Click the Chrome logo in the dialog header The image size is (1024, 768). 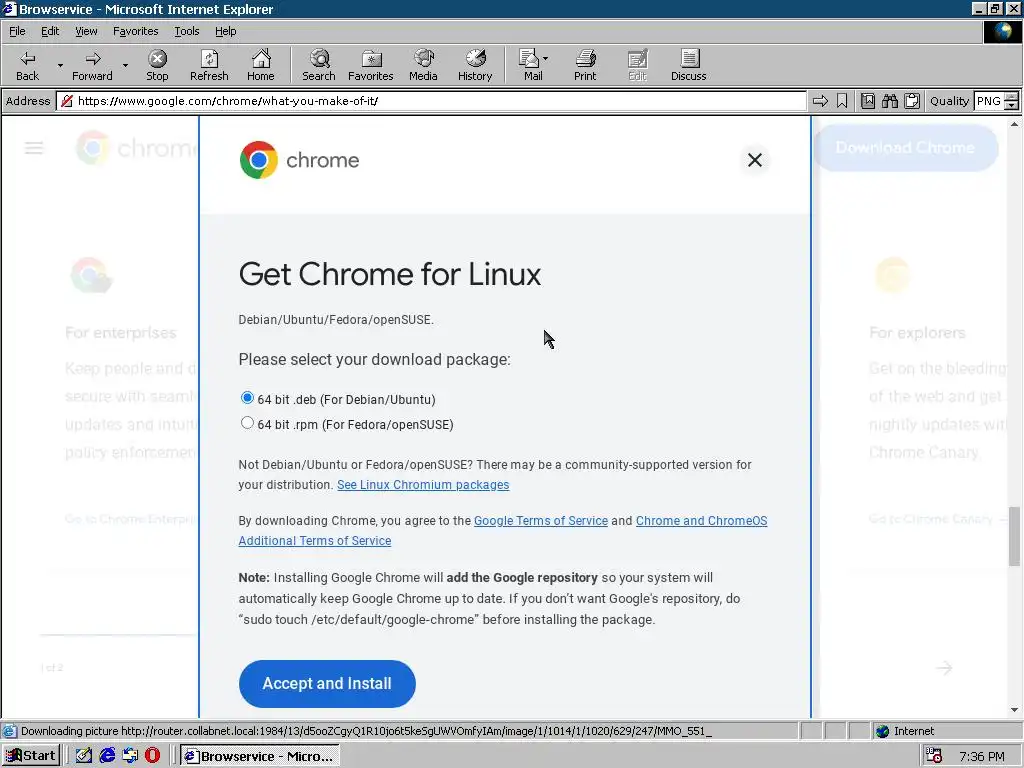tap(300, 160)
